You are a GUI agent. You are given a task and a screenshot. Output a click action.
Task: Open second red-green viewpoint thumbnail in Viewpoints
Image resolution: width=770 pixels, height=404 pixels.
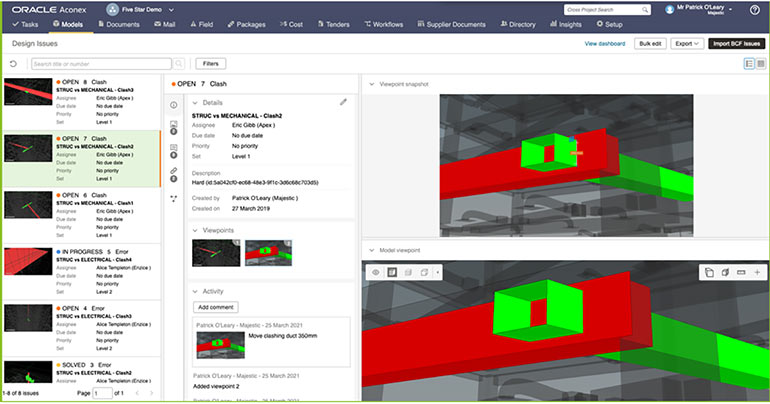269,253
